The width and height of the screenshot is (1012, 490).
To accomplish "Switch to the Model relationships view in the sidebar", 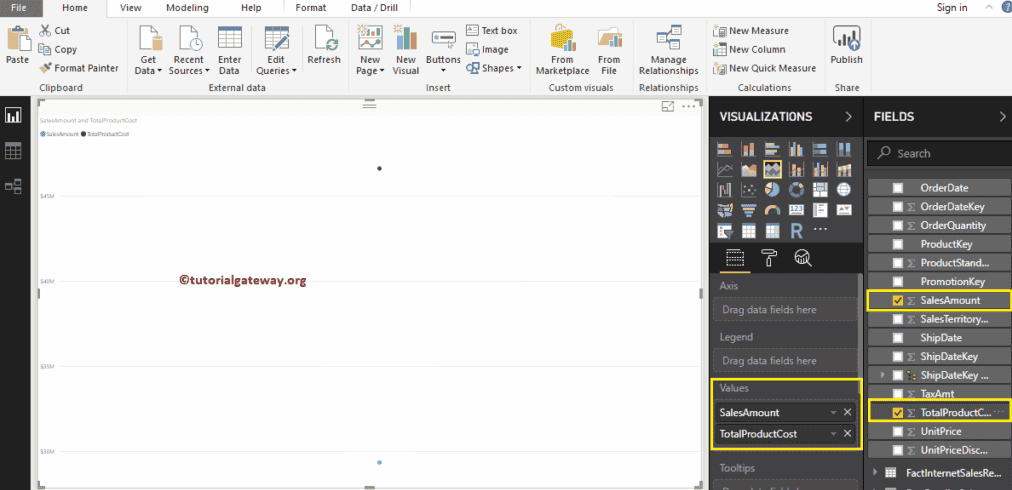I will pyautogui.click(x=13, y=186).
